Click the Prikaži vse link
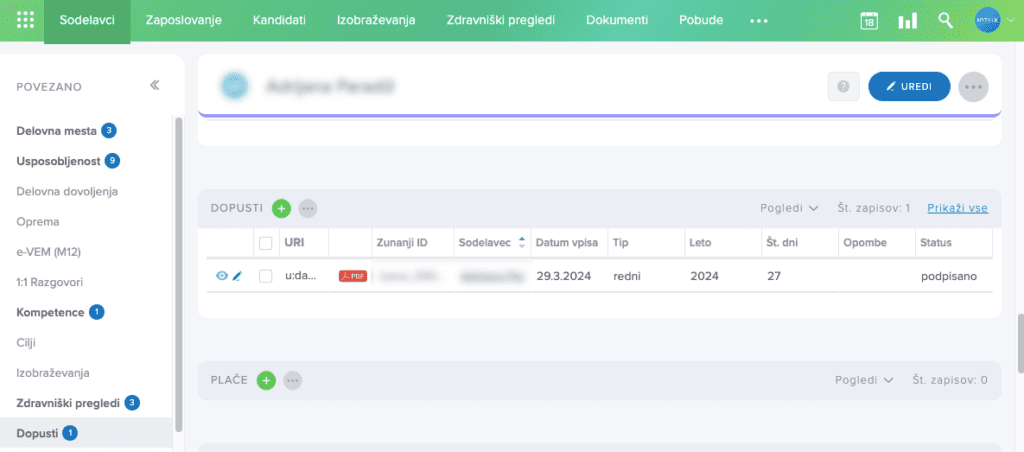This screenshot has width=1024, height=452. tap(957, 208)
